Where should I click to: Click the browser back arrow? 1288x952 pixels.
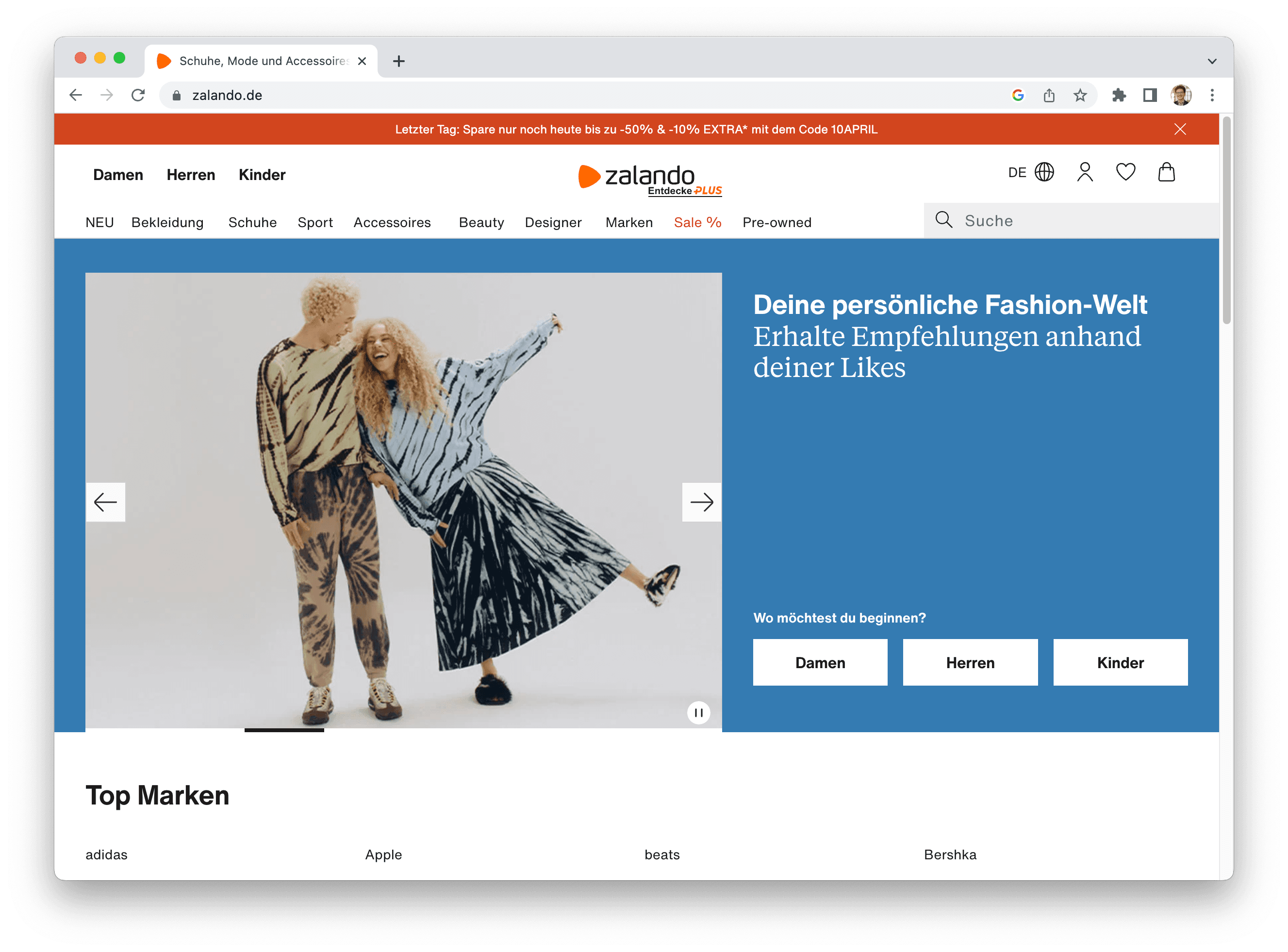[76, 95]
